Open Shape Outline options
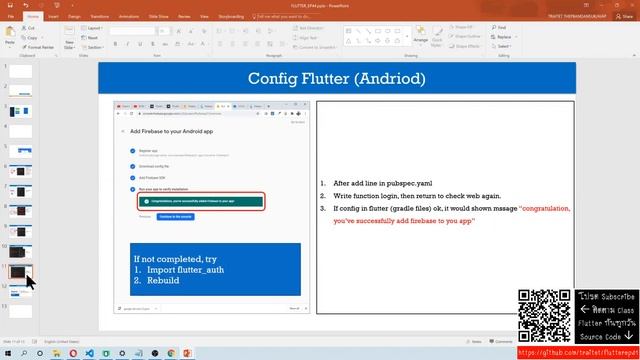This screenshot has width=640, height=360. pyautogui.click(x=465, y=36)
